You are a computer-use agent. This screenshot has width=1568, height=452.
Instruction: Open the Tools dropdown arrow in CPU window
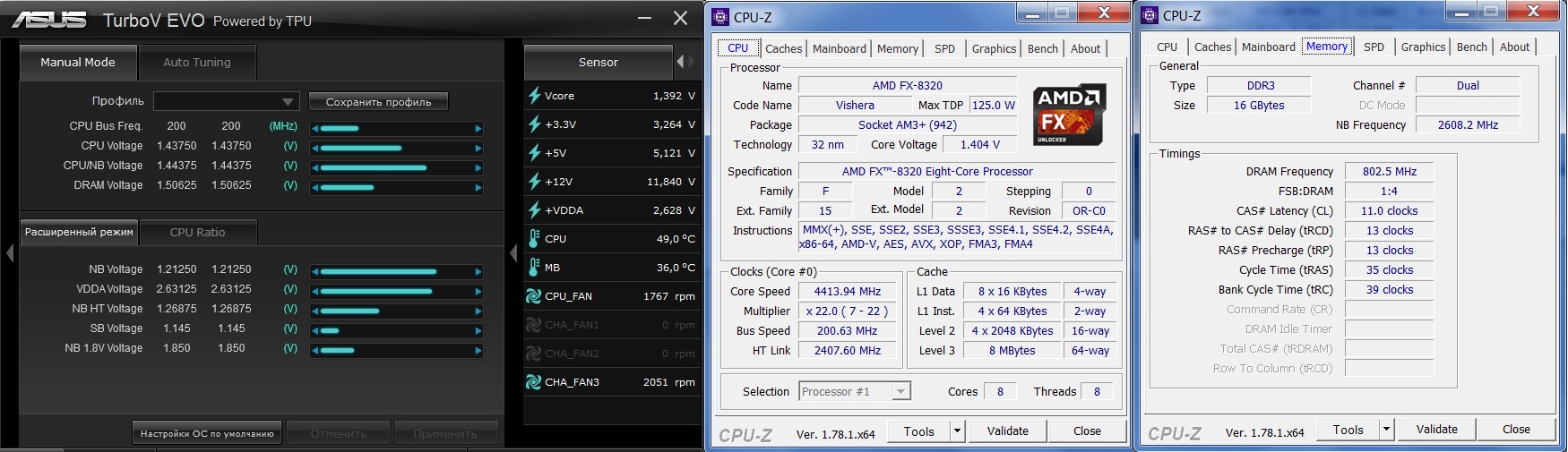point(957,431)
